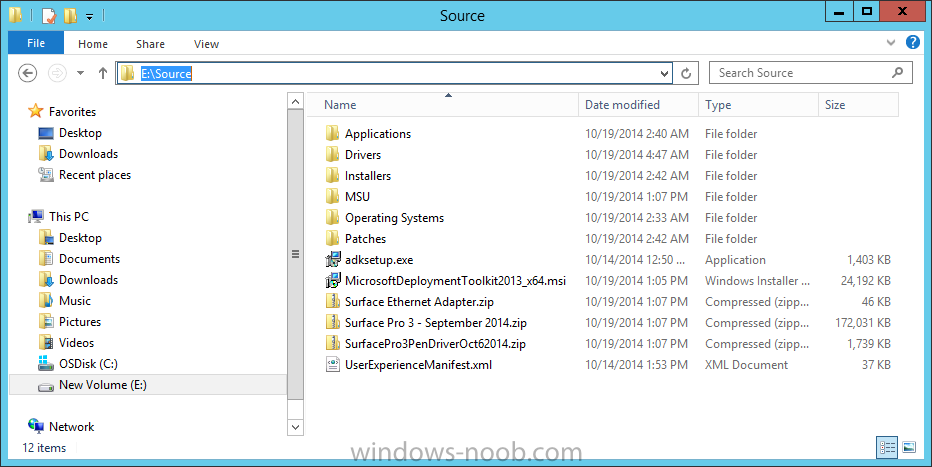Image resolution: width=932 pixels, height=467 pixels.
Task: Select the Patches folder icon
Action: 332,238
